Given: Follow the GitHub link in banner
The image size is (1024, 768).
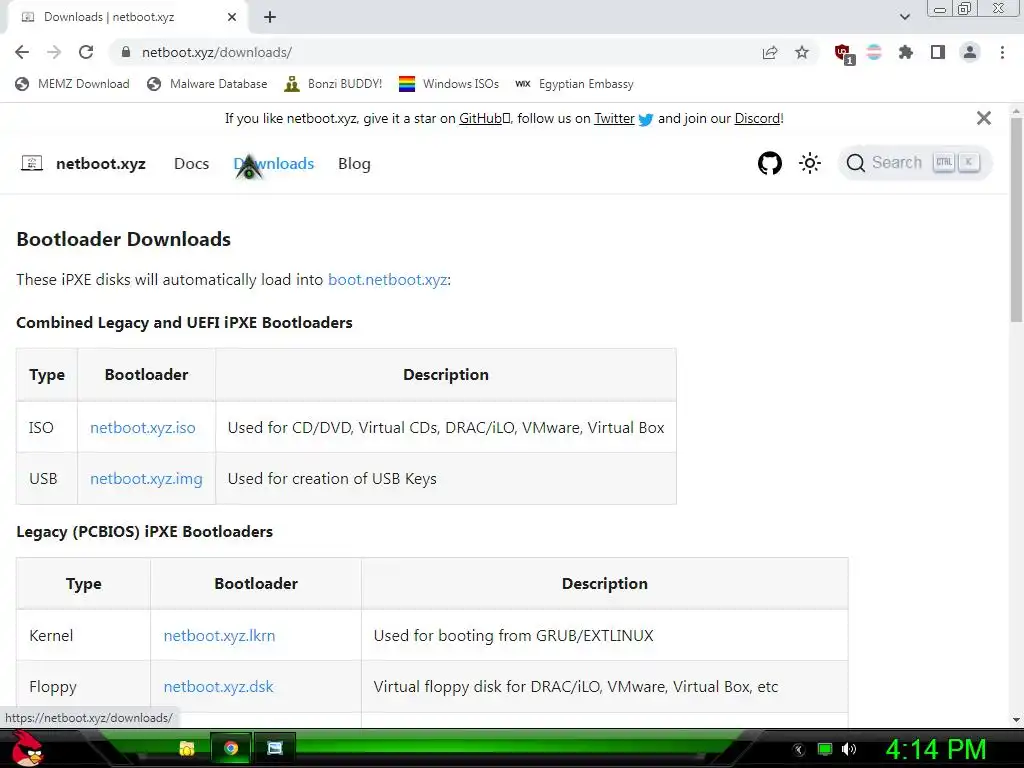Looking at the screenshot, I should coord(484,118).
